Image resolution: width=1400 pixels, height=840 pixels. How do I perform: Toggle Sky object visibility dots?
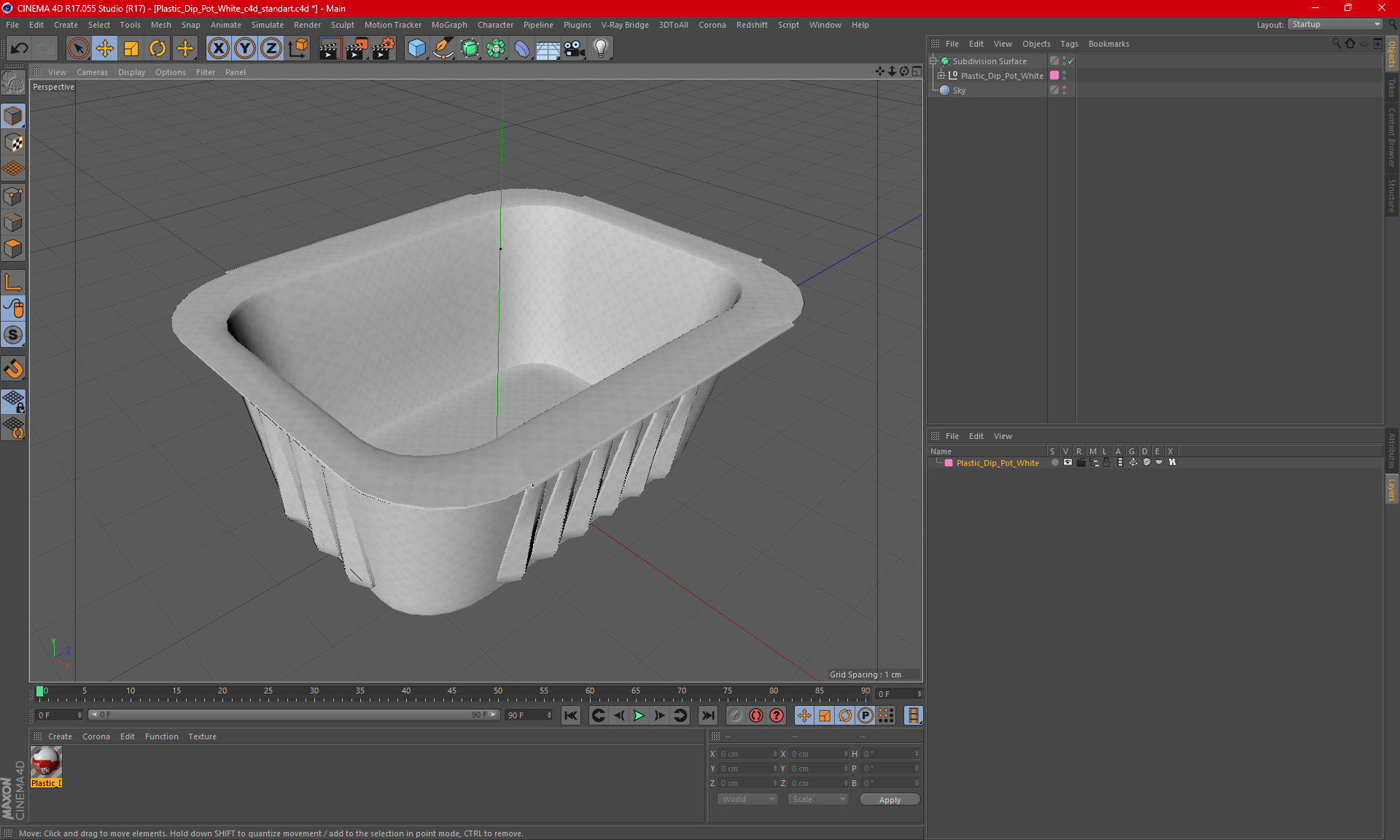pyautogui.click(x=1065, y=90)
